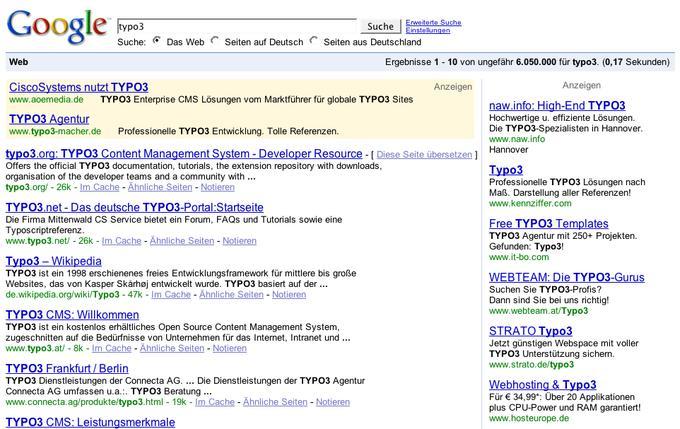Open the TYPO3 CMS: Willkommen result
The width and height of the screenshot is (680, 429).
(72, 315)
